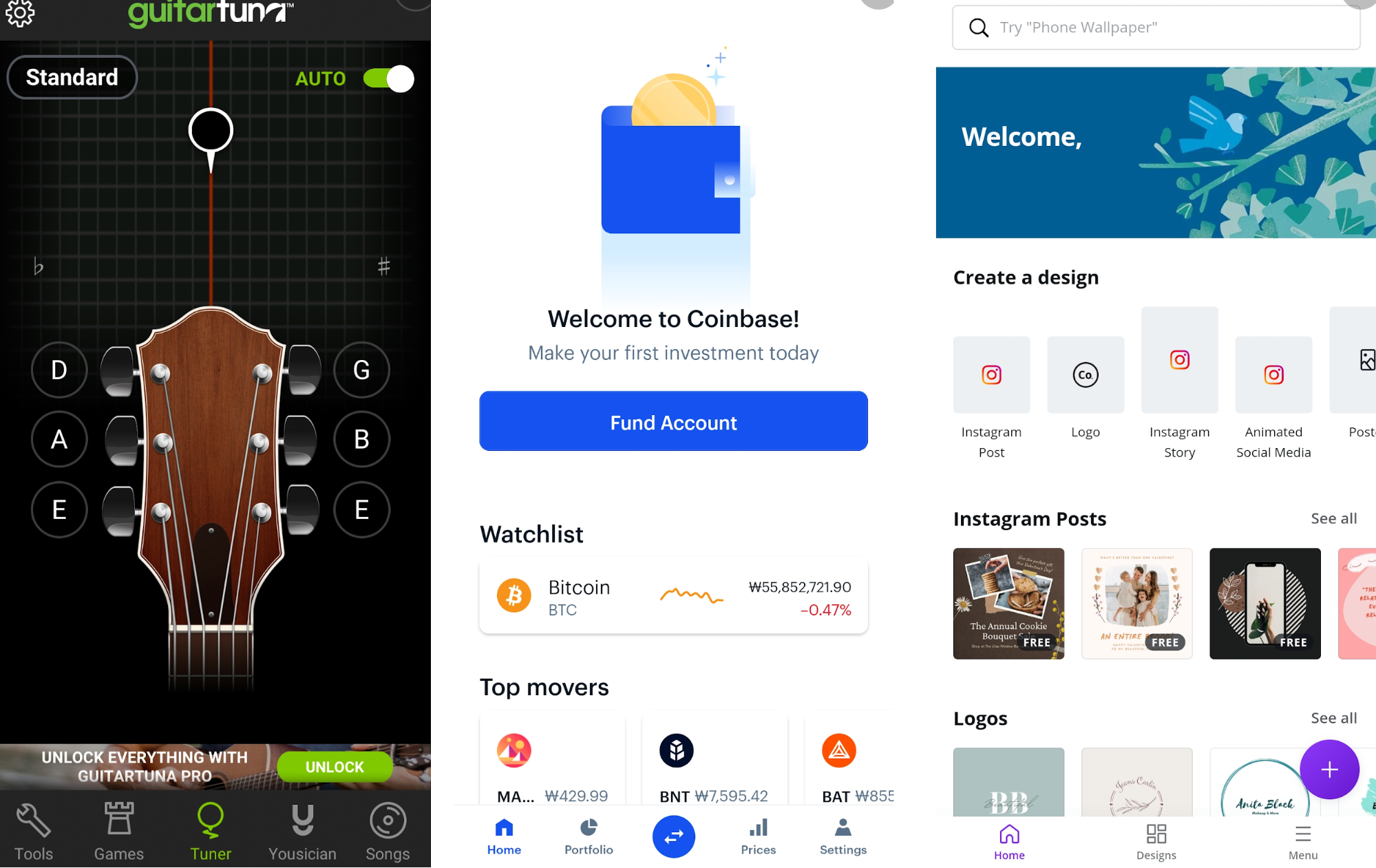
Task: Open Prices section in Coinbase
Action: 759,838
